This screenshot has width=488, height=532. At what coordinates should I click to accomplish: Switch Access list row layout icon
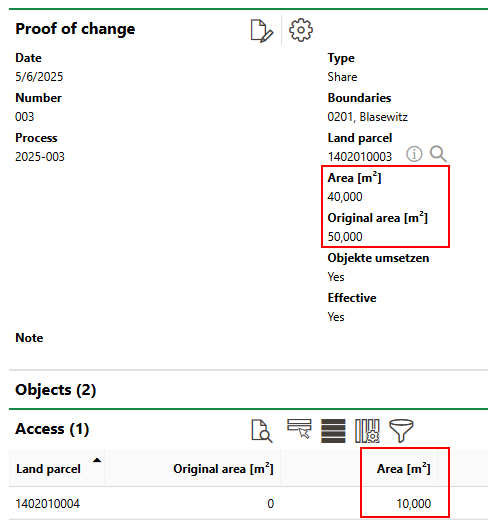(333, 431)
